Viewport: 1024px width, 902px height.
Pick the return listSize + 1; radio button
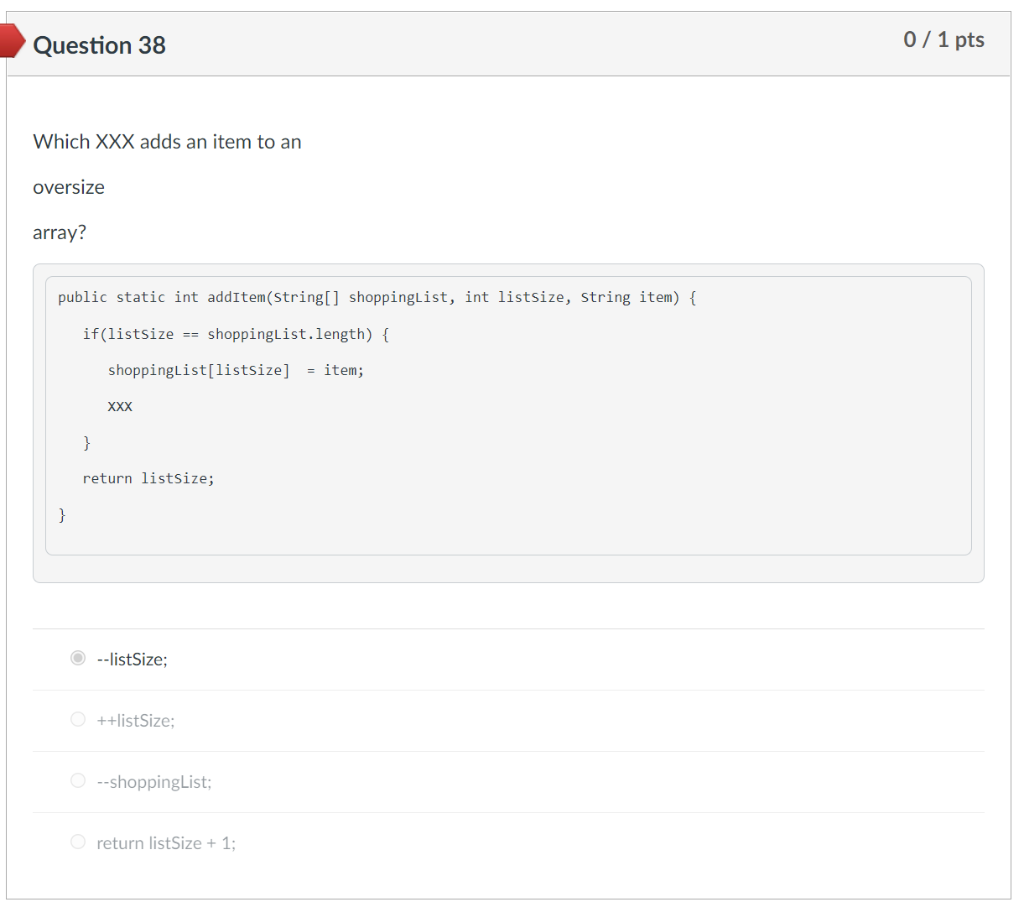click(x=78, y=842)
